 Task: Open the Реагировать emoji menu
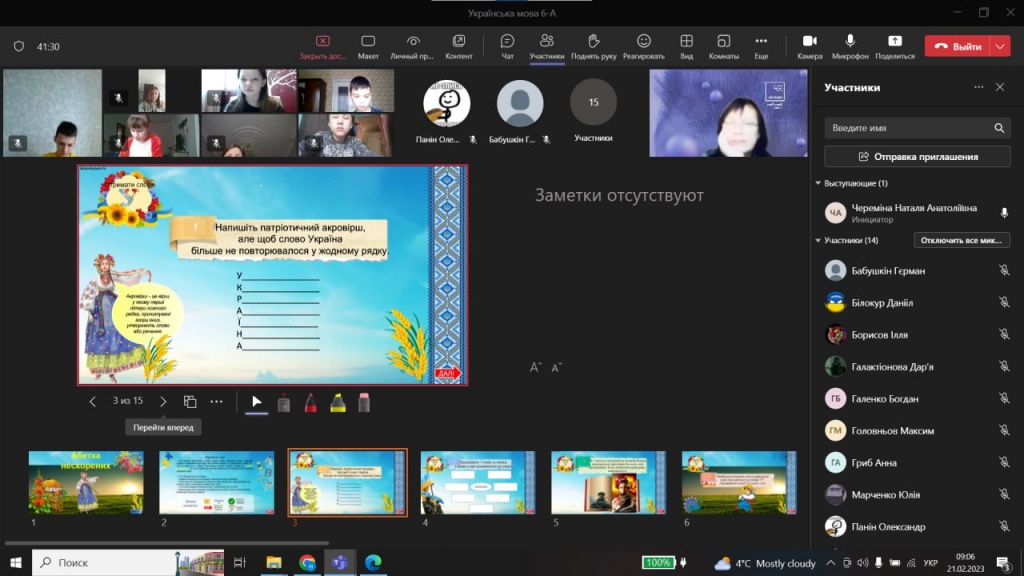tap(644, 46)
